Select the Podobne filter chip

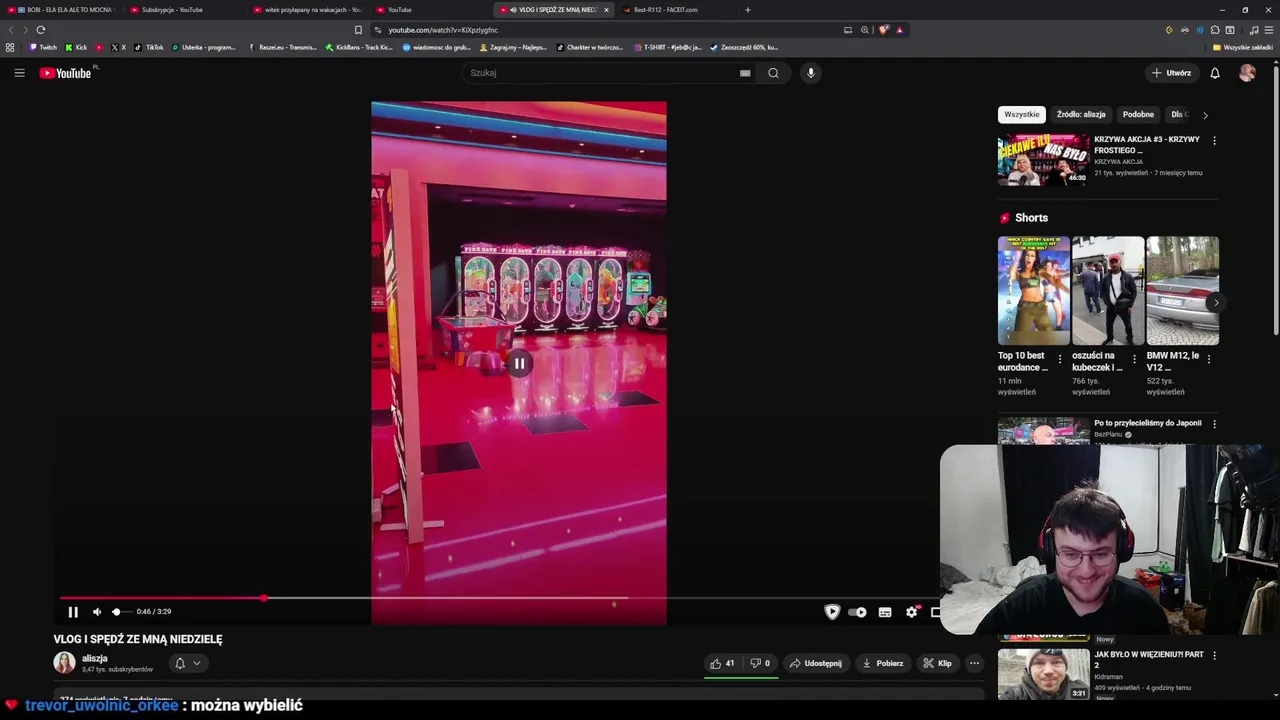pos(1138,115)
